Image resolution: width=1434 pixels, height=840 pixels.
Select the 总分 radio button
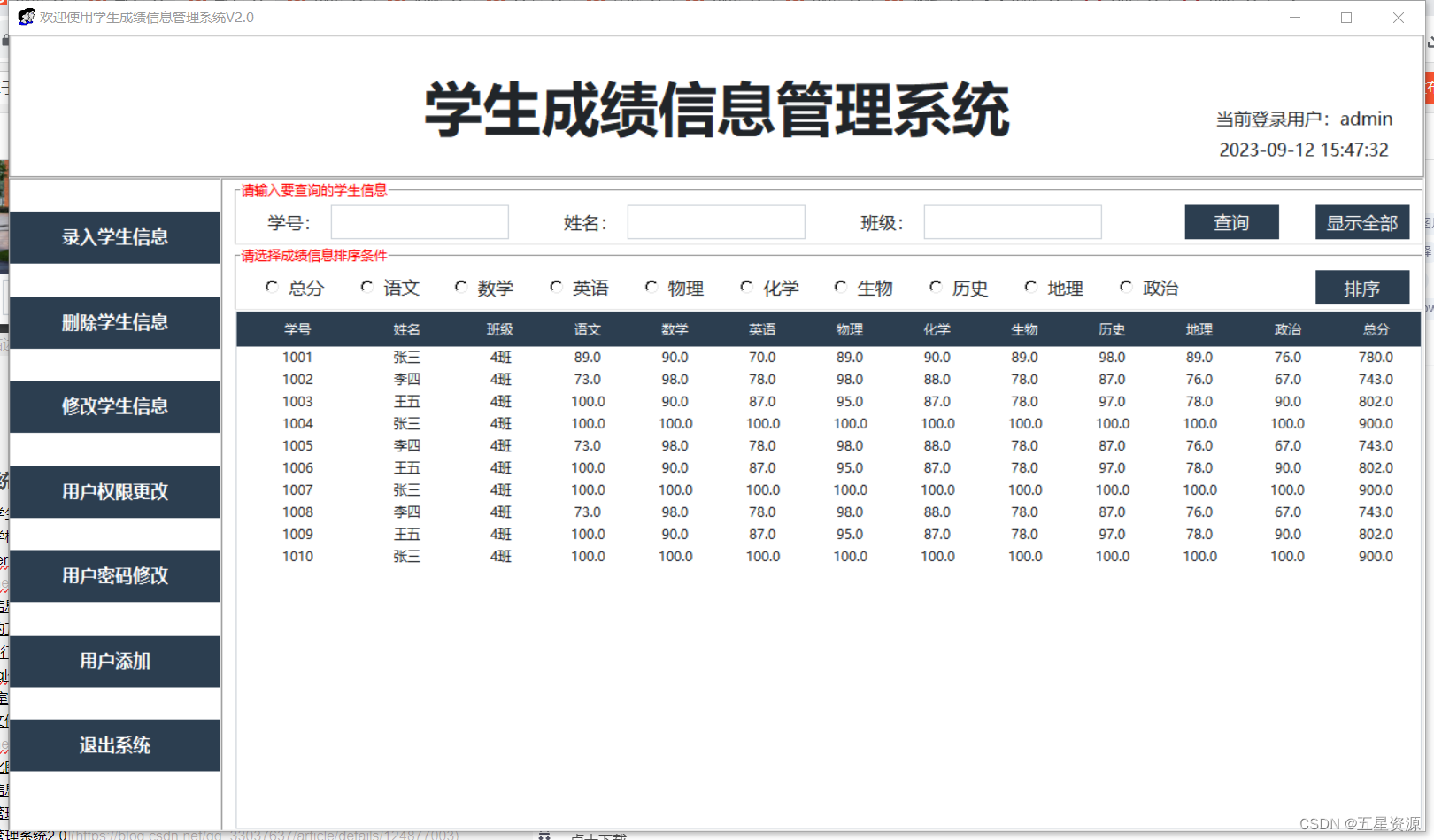tap(272, 287)
